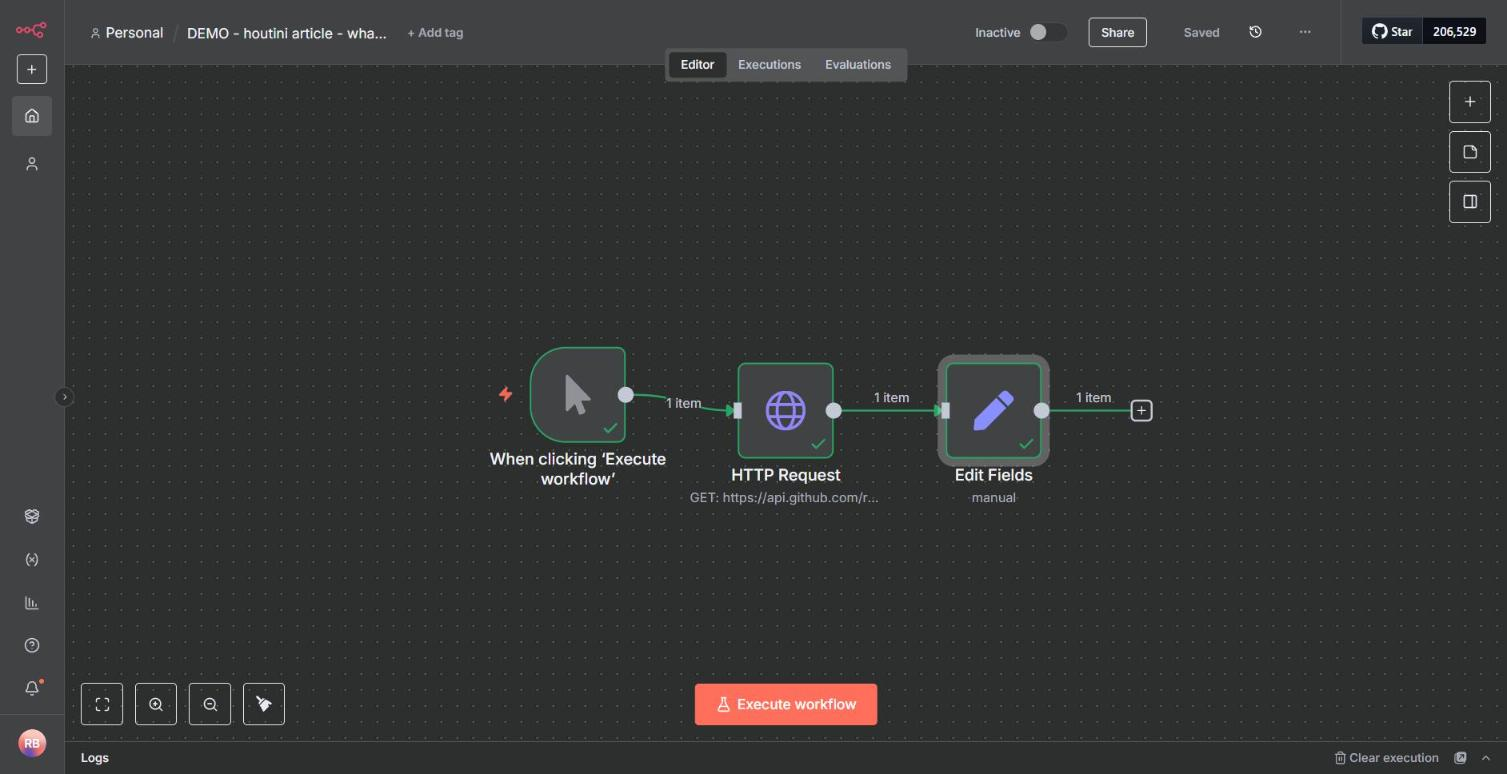This screenshot has width=1507, height=774.
Task: Open the Personal project breadcrumb
Action: 127,32
